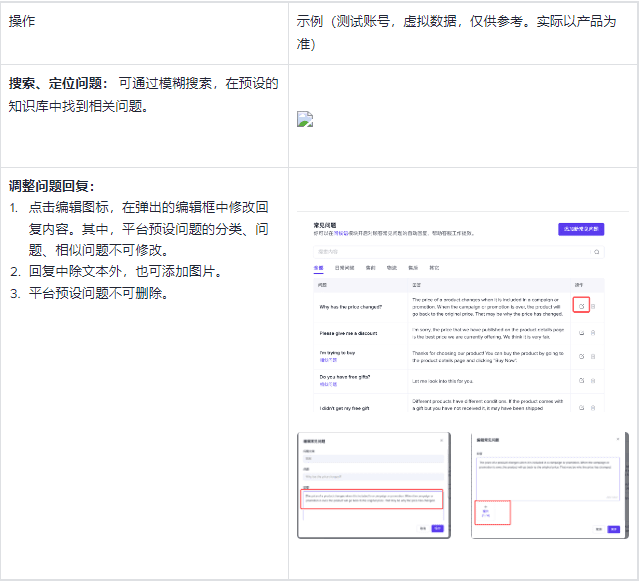Delete the 'Do you have free gifts?' row
640x585 pixels.
point(593,380)
